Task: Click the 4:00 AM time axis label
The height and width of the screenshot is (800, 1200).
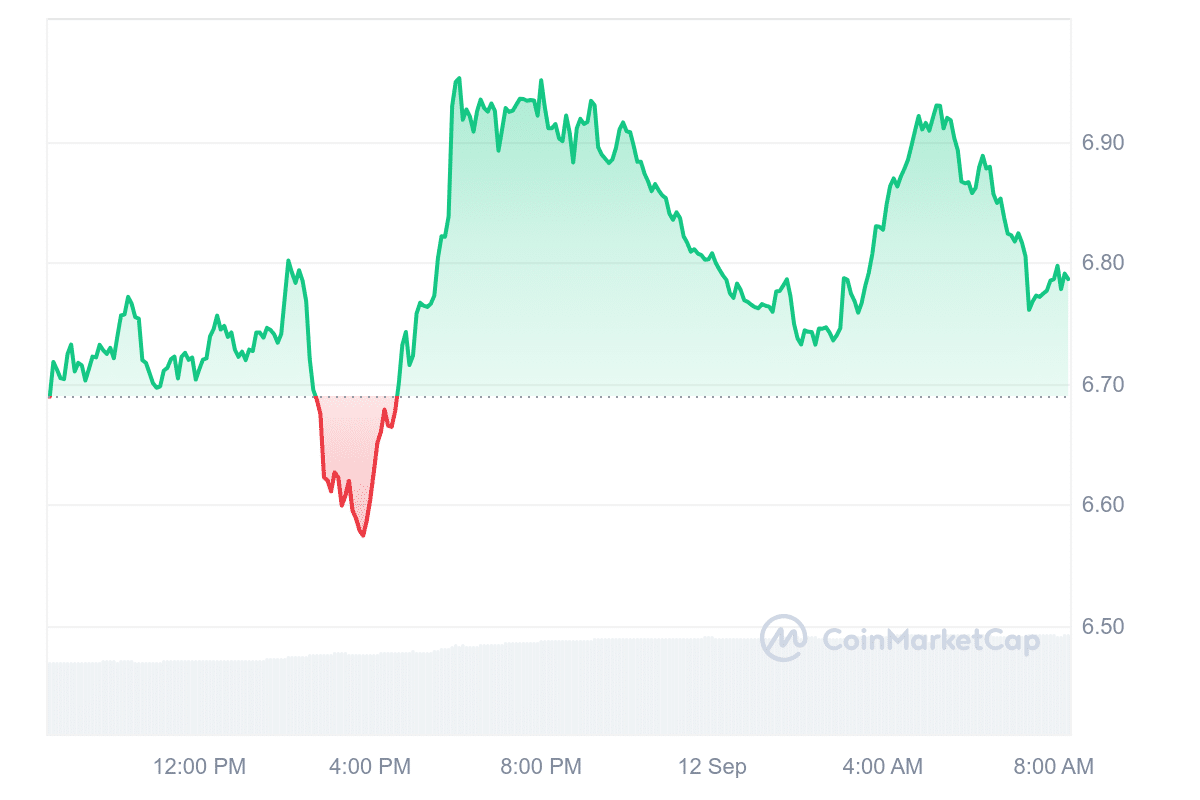Action: click(x=881, y=767)
